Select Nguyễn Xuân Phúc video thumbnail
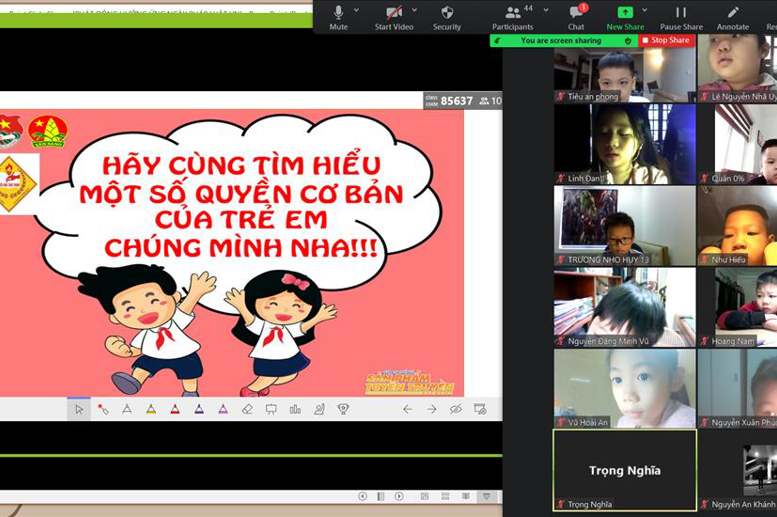Viewport: 777px width, 517px height. click(x=737, y=389)
